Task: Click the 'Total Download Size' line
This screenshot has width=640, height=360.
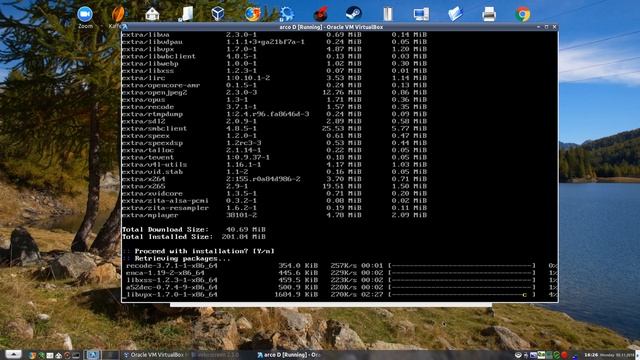Action: [x=194, y=229]
